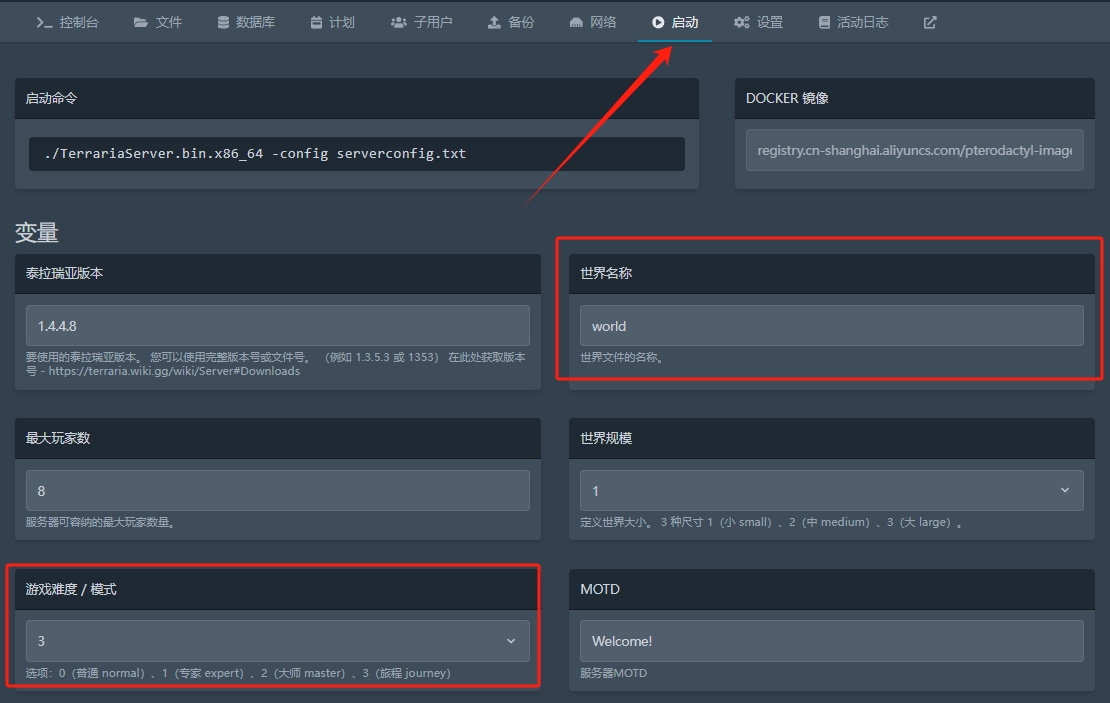
Task: Open the 启动 startup tab
Action: pos(675,22)
